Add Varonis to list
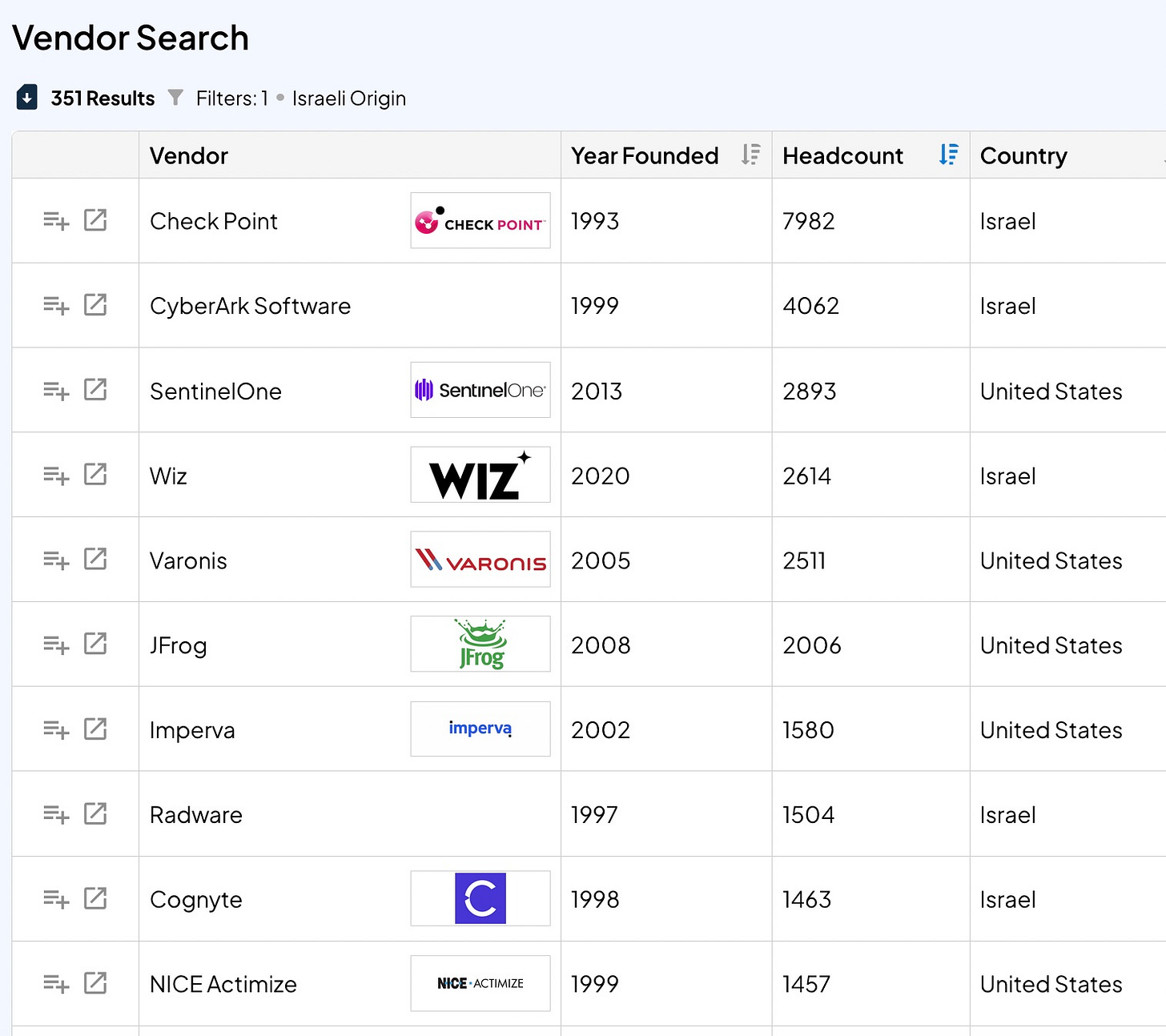 [56, 560]
